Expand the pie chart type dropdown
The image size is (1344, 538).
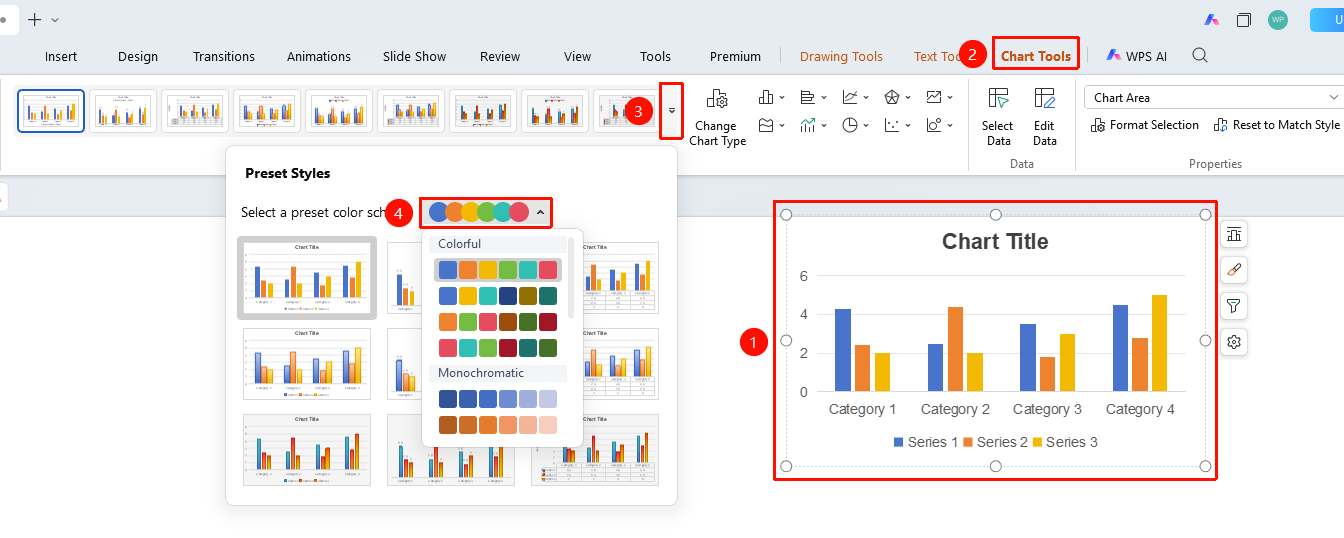pos(867,125)
